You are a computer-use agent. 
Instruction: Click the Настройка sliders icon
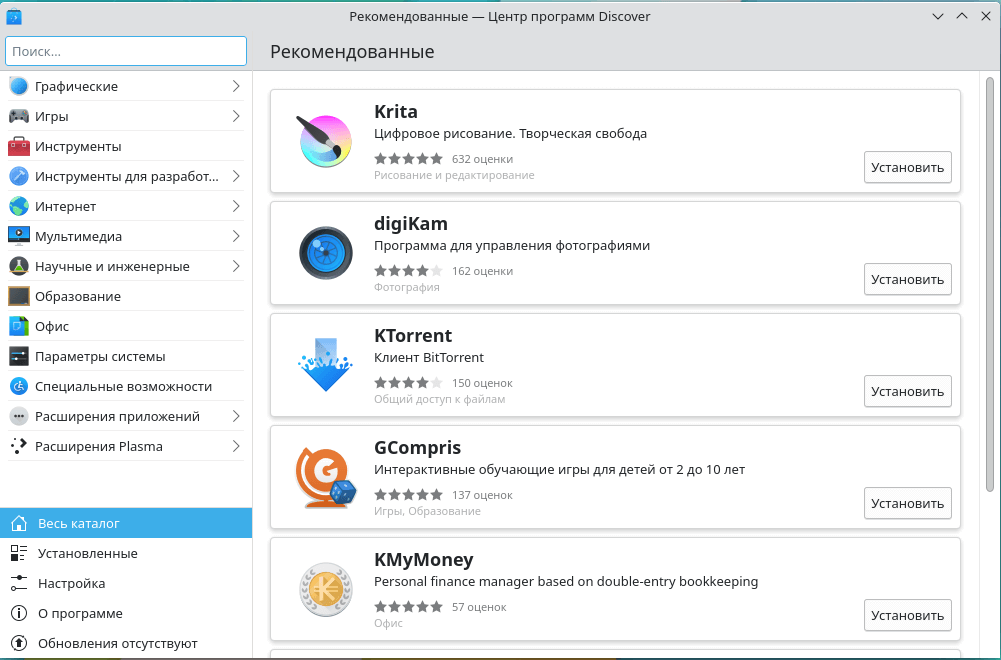19,583
